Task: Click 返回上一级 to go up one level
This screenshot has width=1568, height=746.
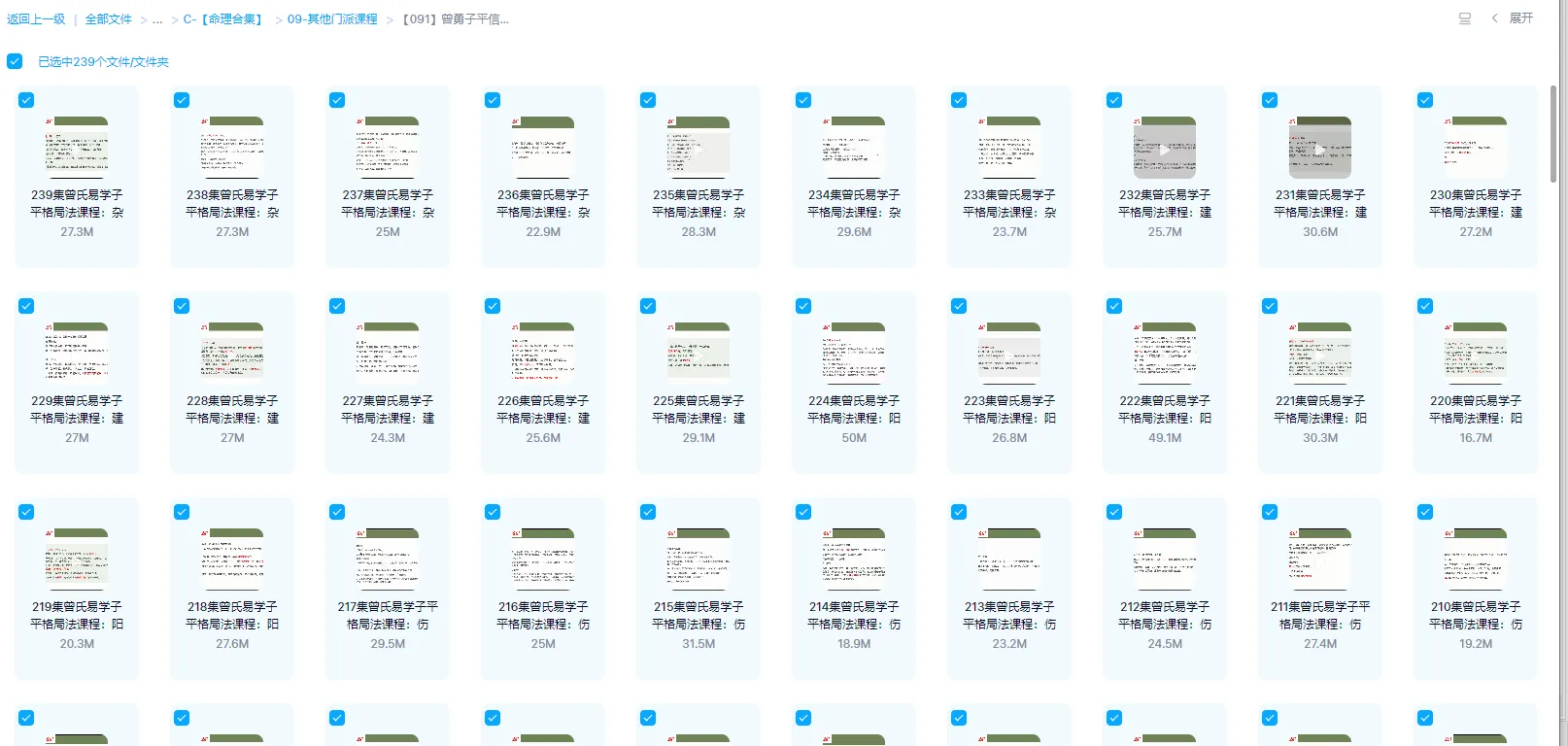Action: pos(36,19)
